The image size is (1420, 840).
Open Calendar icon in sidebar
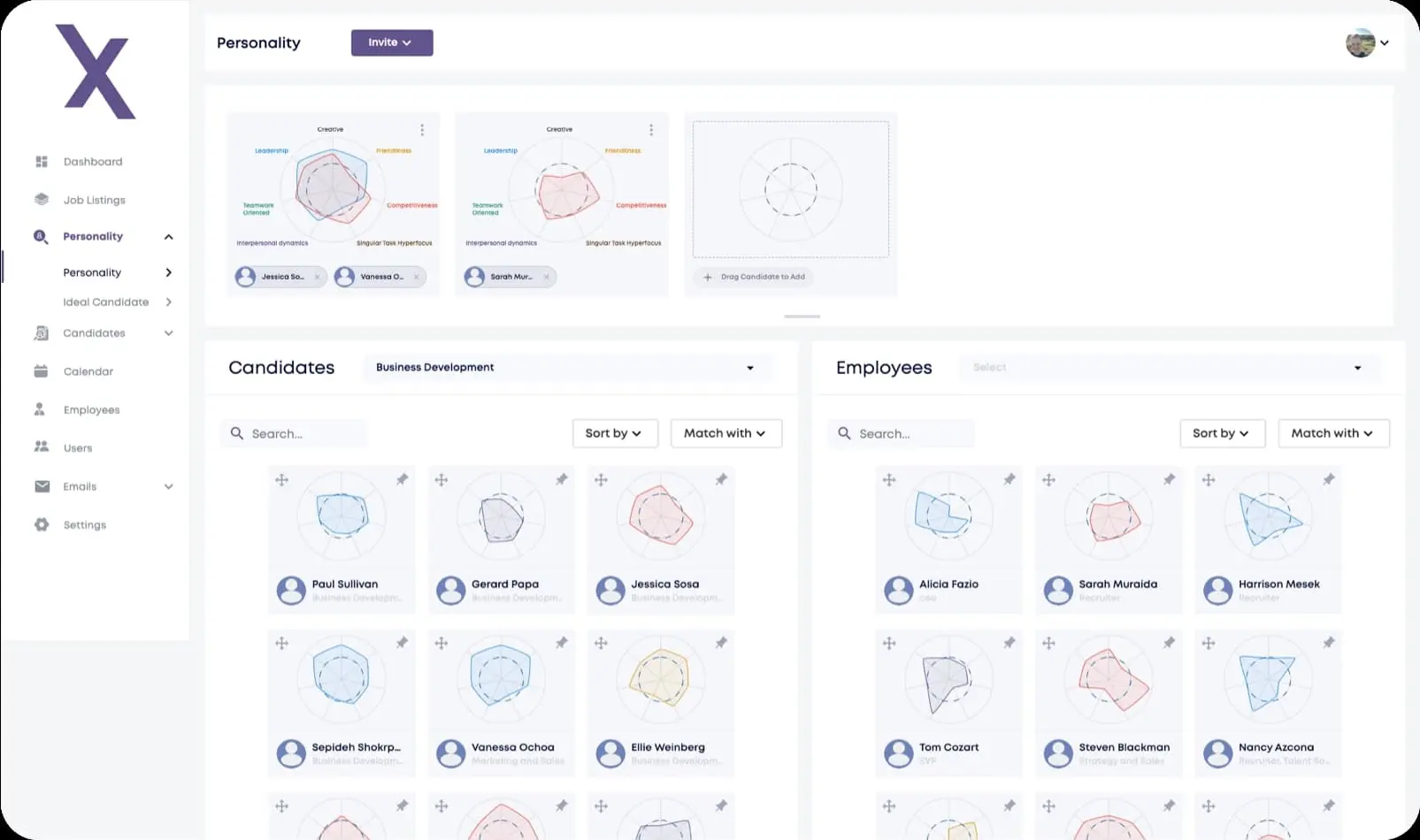tap(41, 371)
